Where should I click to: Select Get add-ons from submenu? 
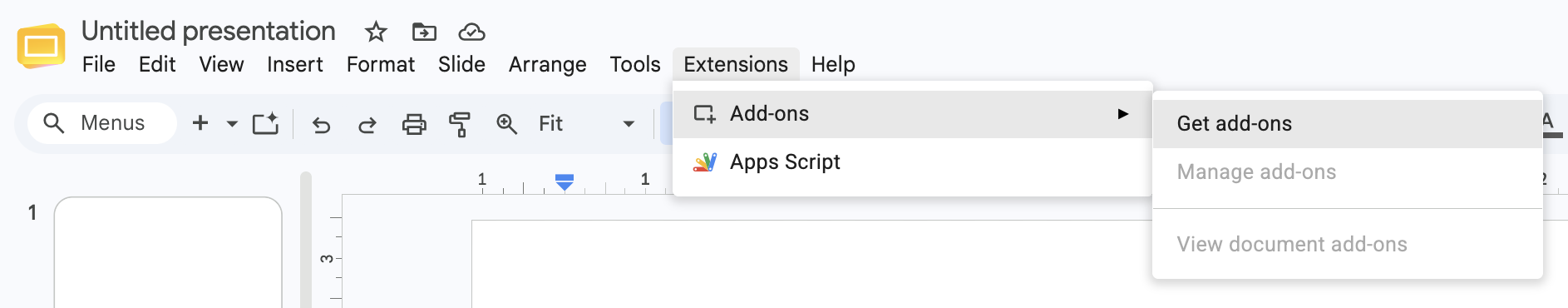click(1348, 124)
